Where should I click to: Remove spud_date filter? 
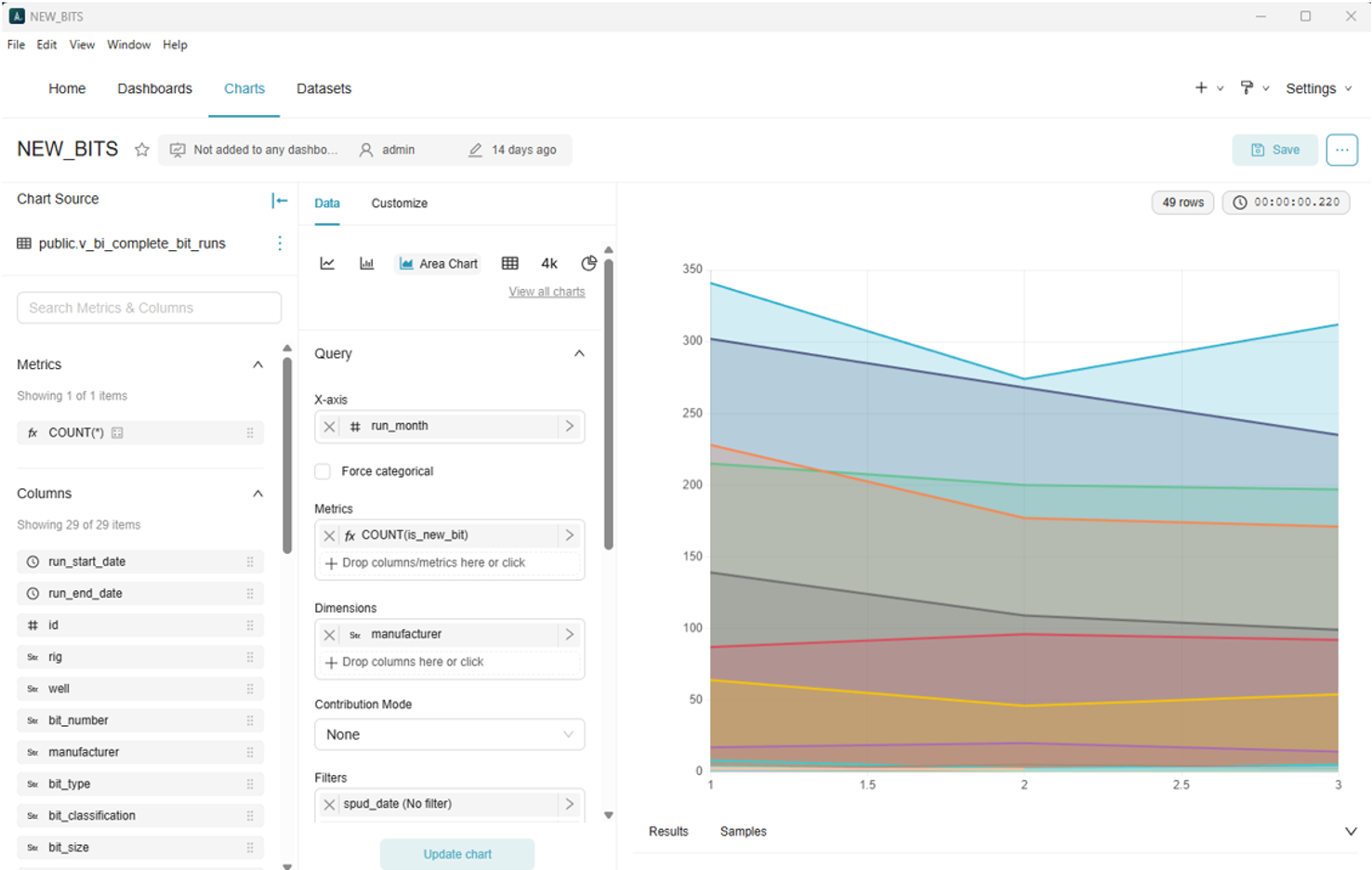[x=329, y=804]
